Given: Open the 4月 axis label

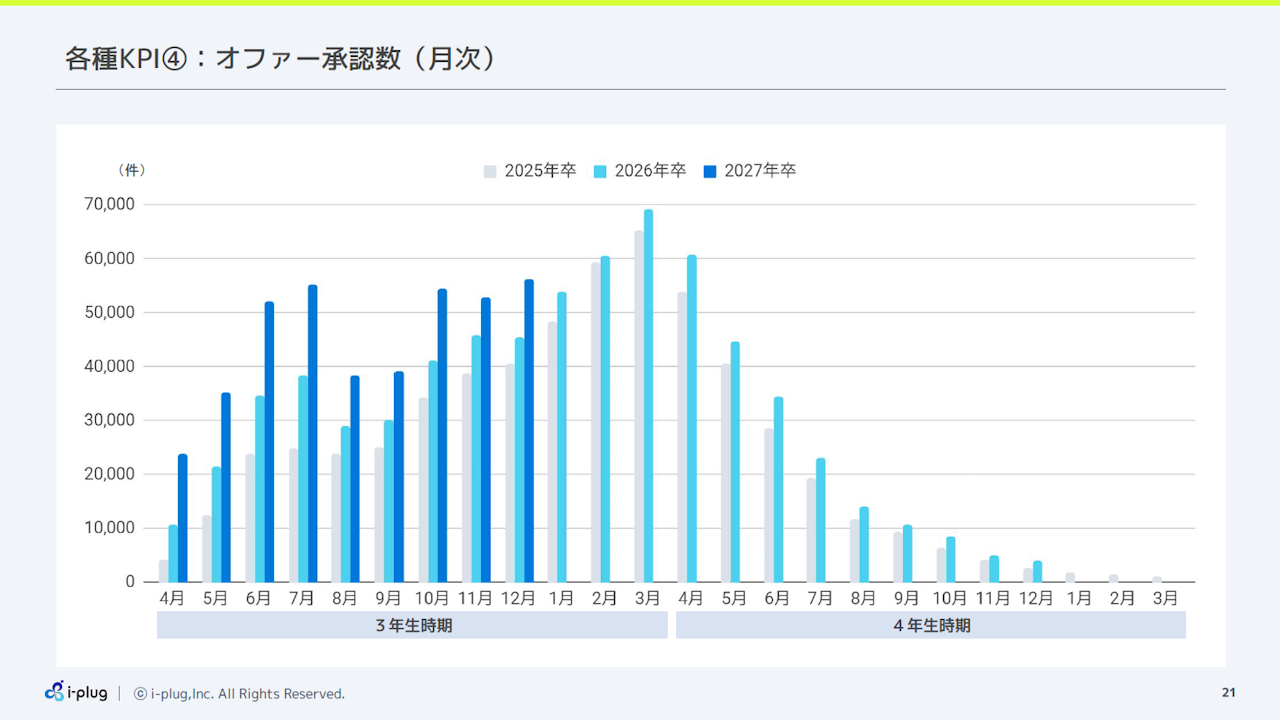Looking at the screenshot, I should [172, 597].
